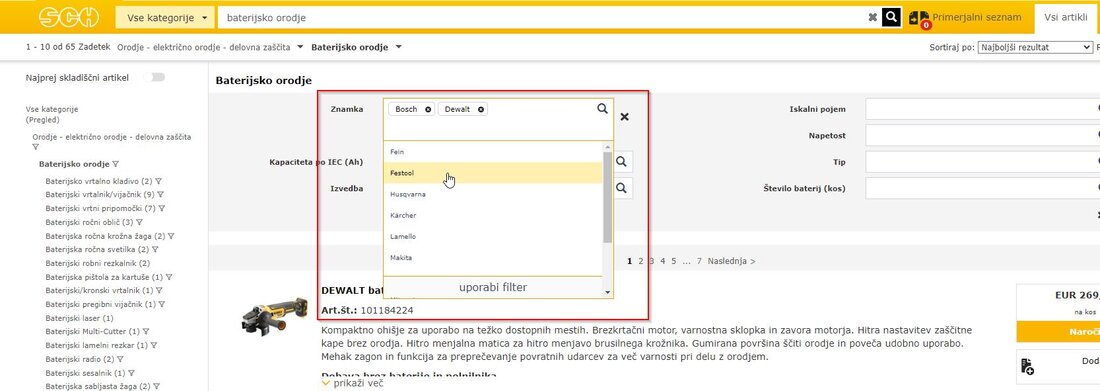Open Baterijska pištola za kartuše category

[x=104, y=277]
